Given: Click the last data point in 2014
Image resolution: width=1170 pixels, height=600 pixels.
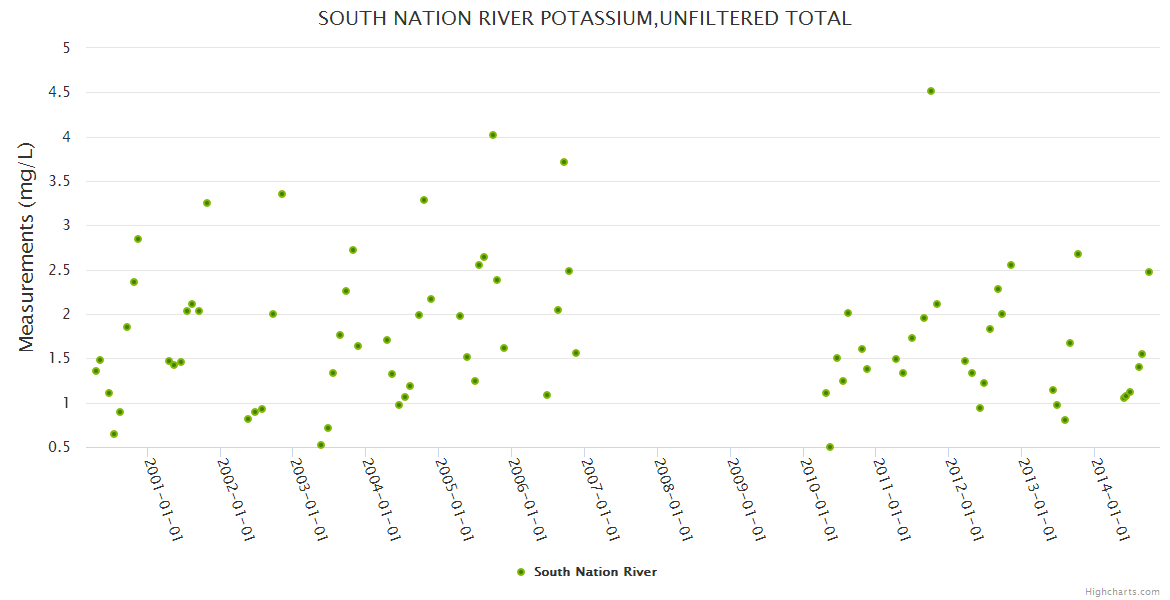Looking at the screenshot, I should tap(1149, 272).
